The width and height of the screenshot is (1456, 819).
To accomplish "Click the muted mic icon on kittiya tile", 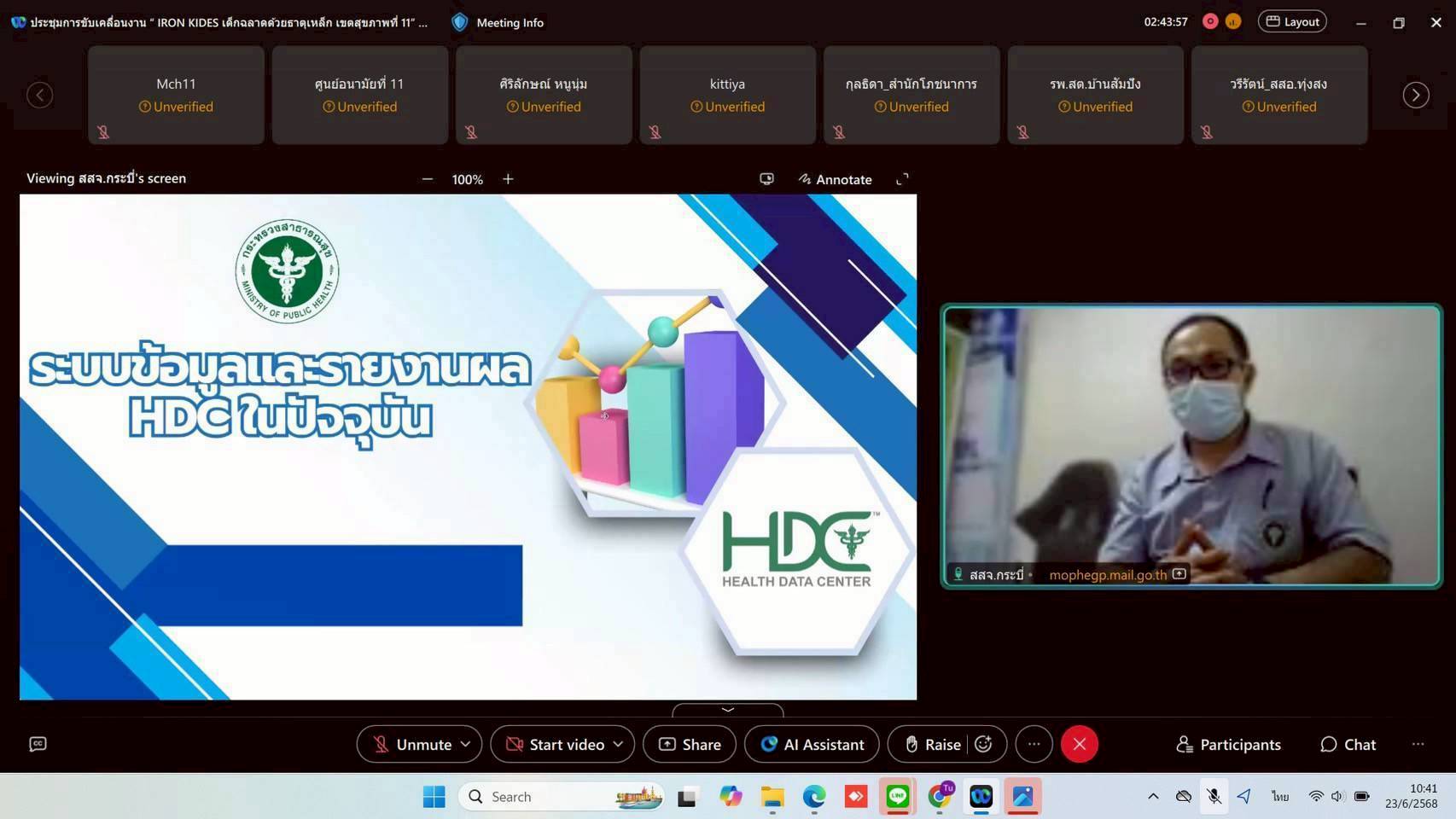I will [x=655, y=132].
